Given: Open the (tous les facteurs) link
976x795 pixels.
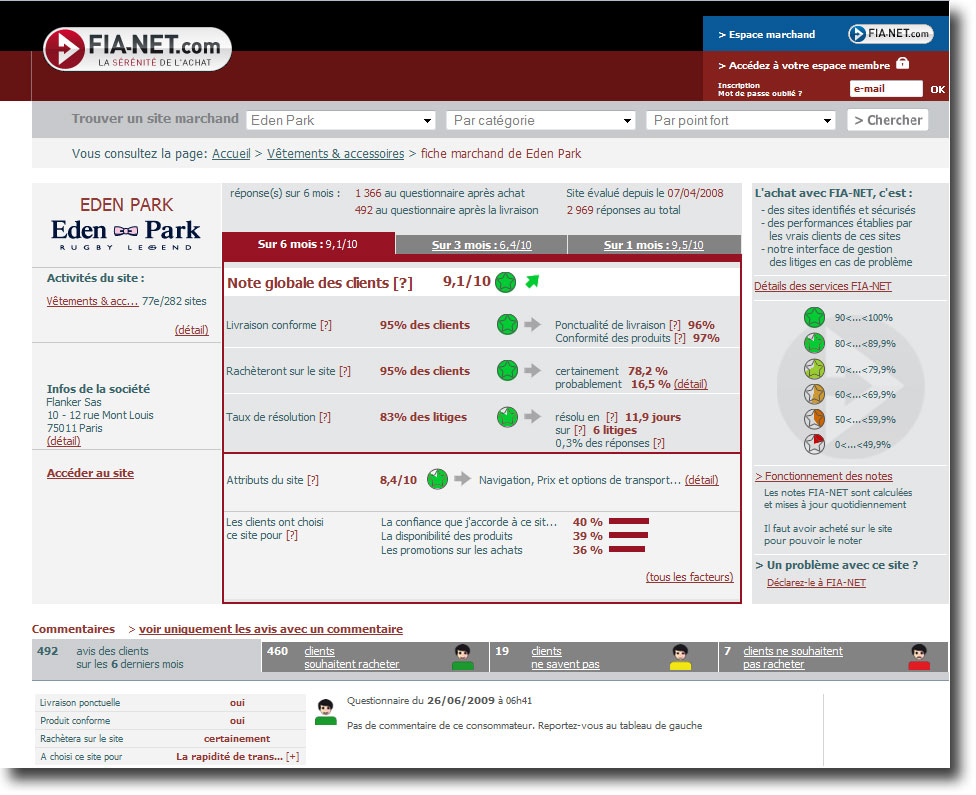Looking at the screenshot, I should (x=689, y=576).
